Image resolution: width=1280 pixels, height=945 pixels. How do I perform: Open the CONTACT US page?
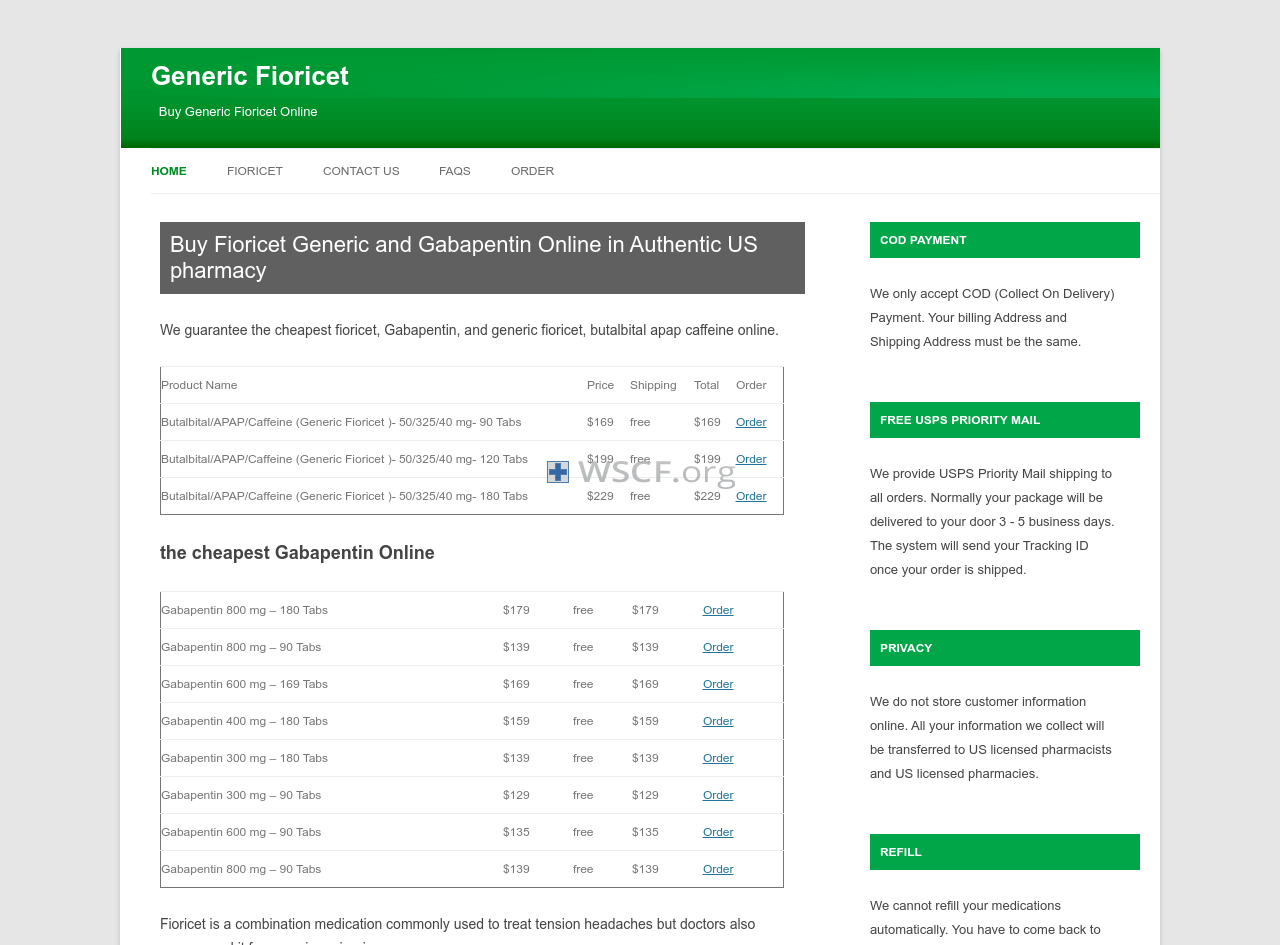pyautogui.click(x=361, y=171)
